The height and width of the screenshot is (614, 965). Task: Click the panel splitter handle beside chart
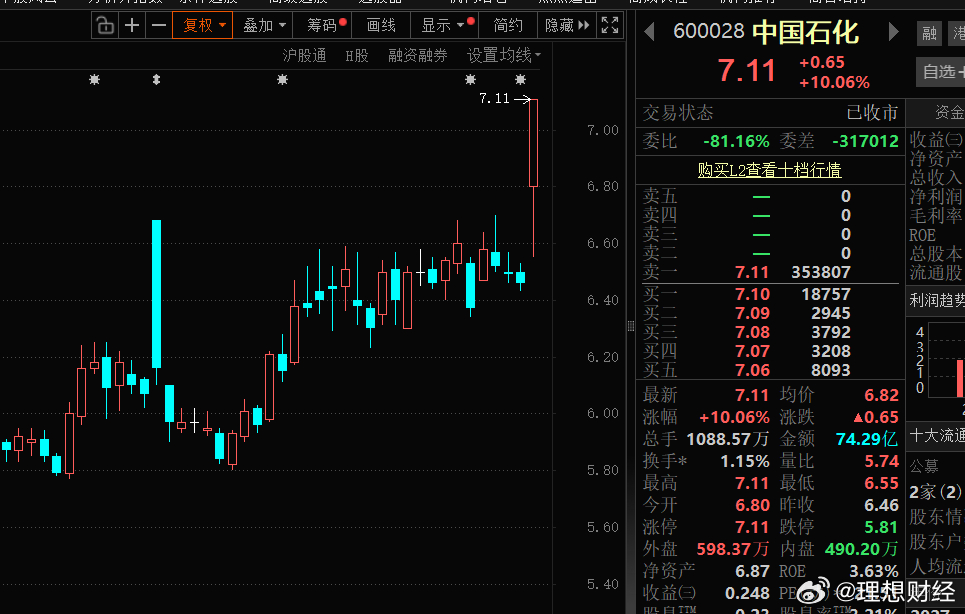(631, 326)
